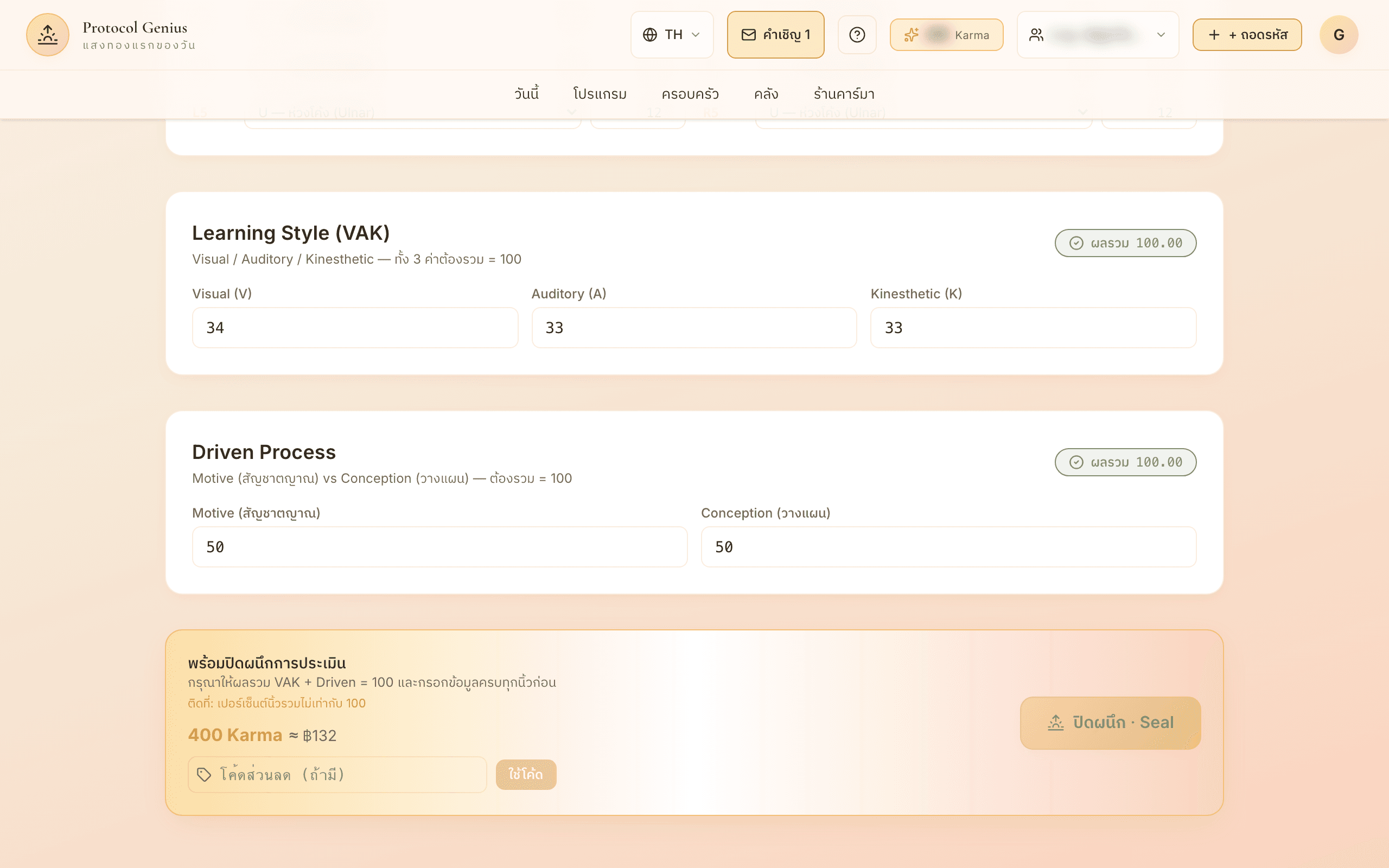Click the sparkle icon in Karma badge

click(x=911, y=35)
